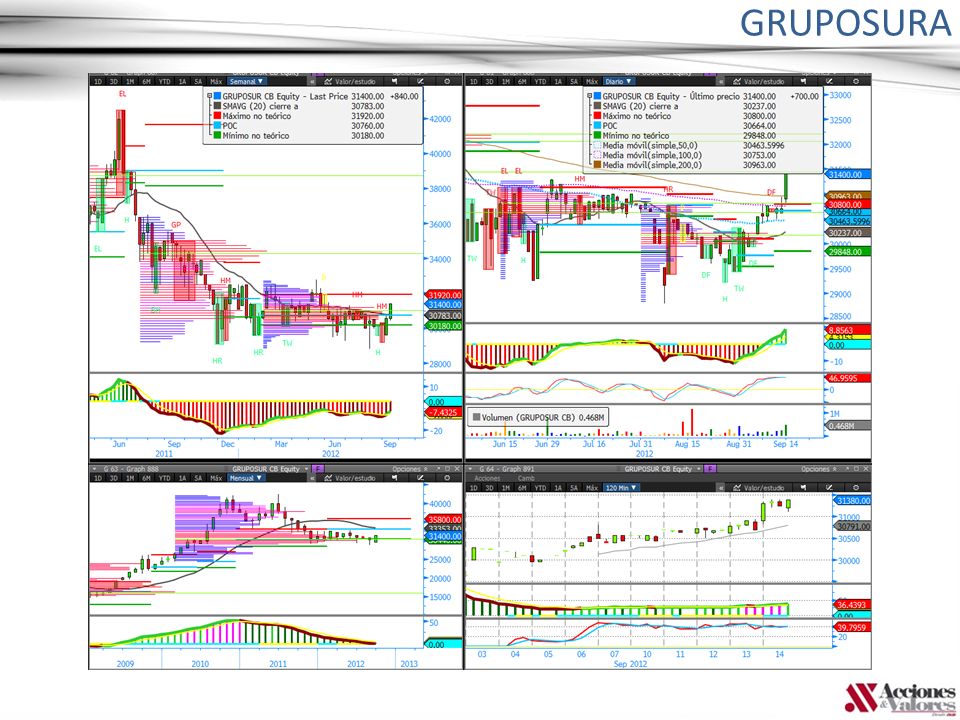Screen dimensions: 960x720
Task: Click the flag annotation icon in daily chart toolbar
Action: pos(803,81)
